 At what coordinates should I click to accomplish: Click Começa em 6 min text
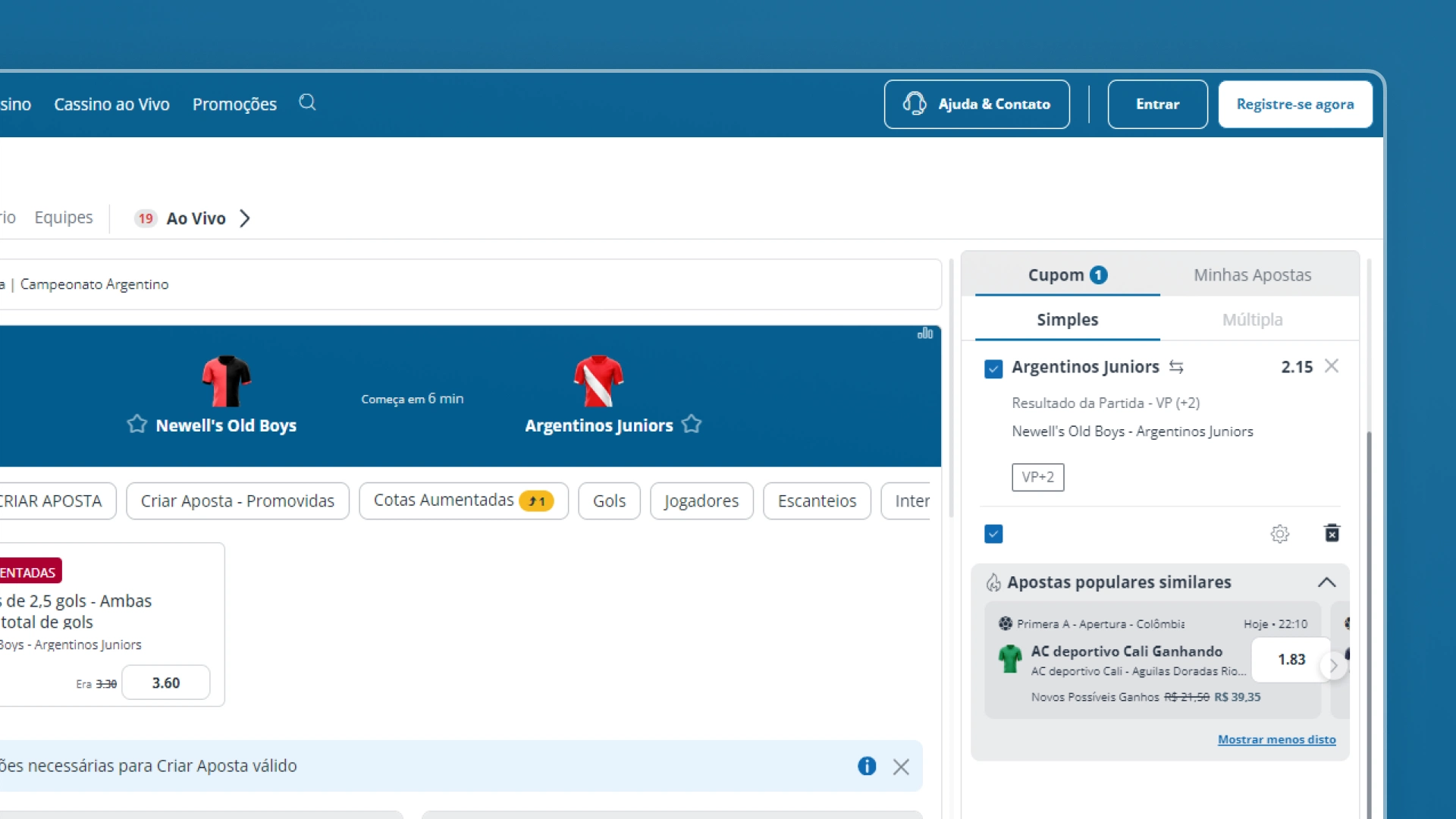click(x=412, y=399)
